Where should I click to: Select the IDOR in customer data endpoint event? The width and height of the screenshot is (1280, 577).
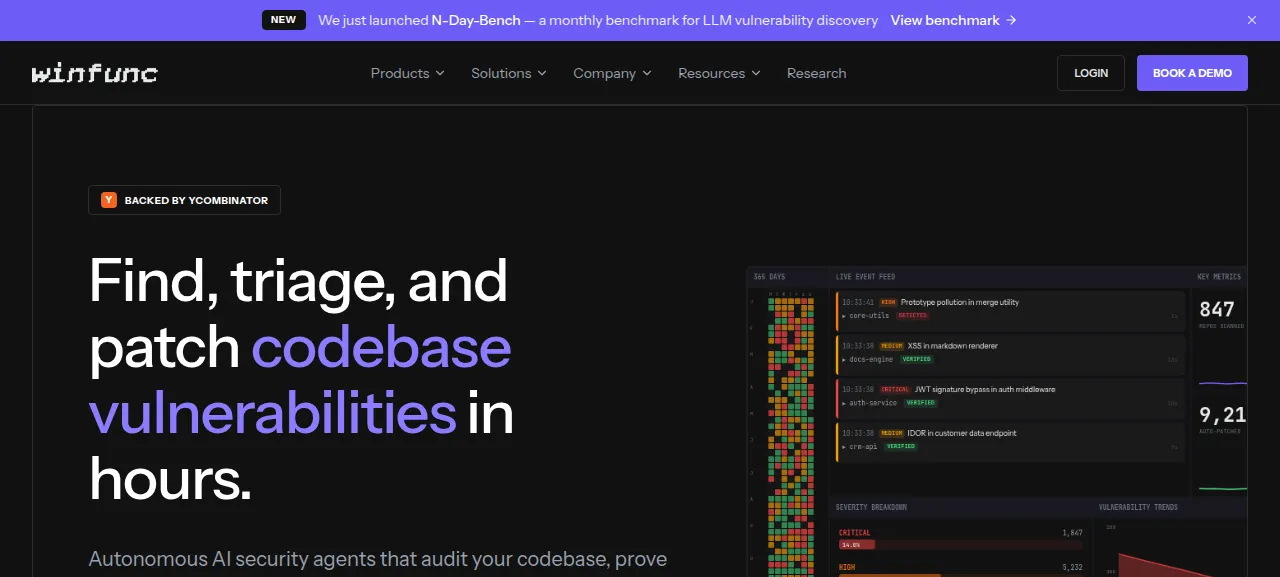click(x=1009, y=440)
